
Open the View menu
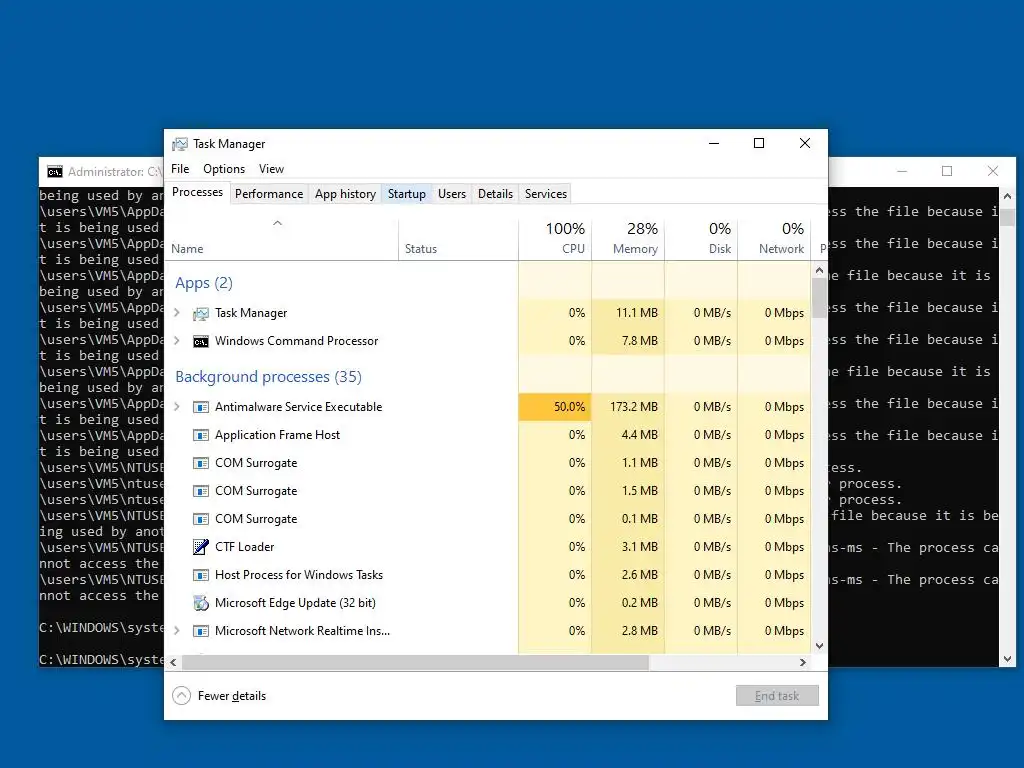271,168
